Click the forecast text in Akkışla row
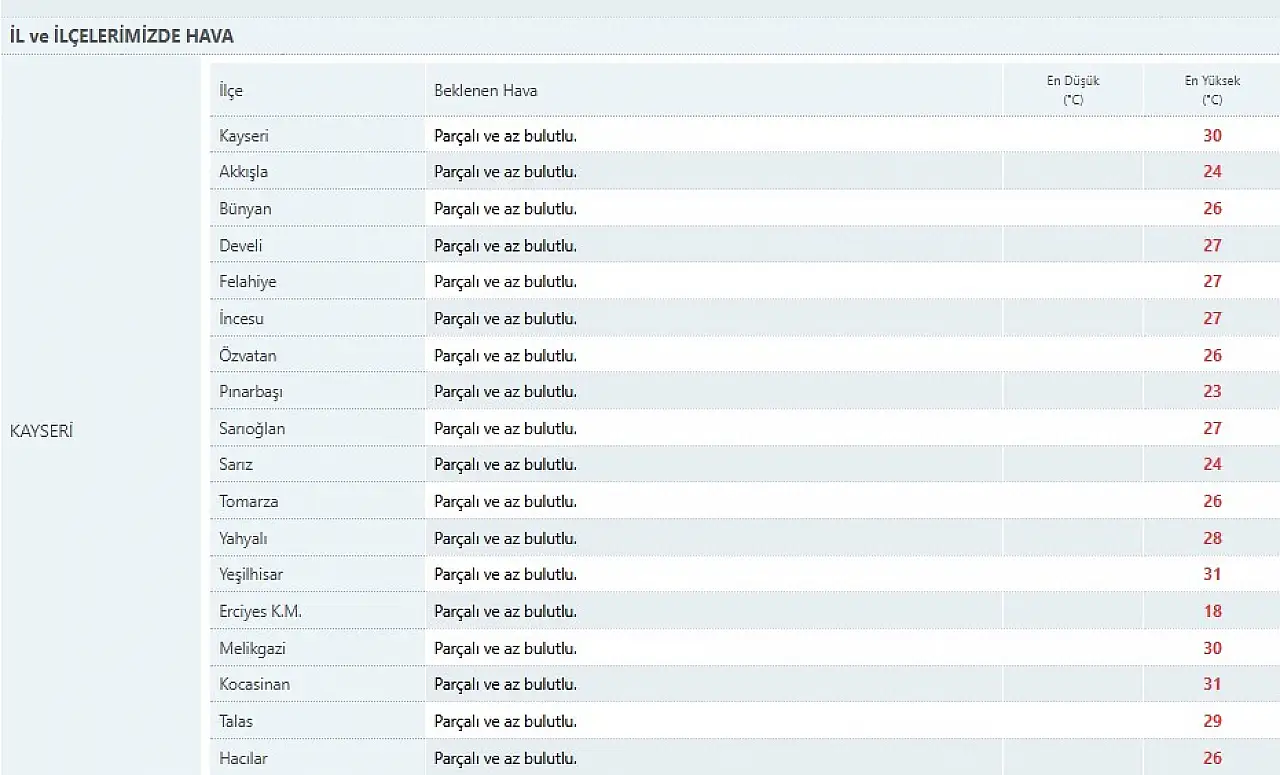1280x775 pixels. [x=505, y=172]
